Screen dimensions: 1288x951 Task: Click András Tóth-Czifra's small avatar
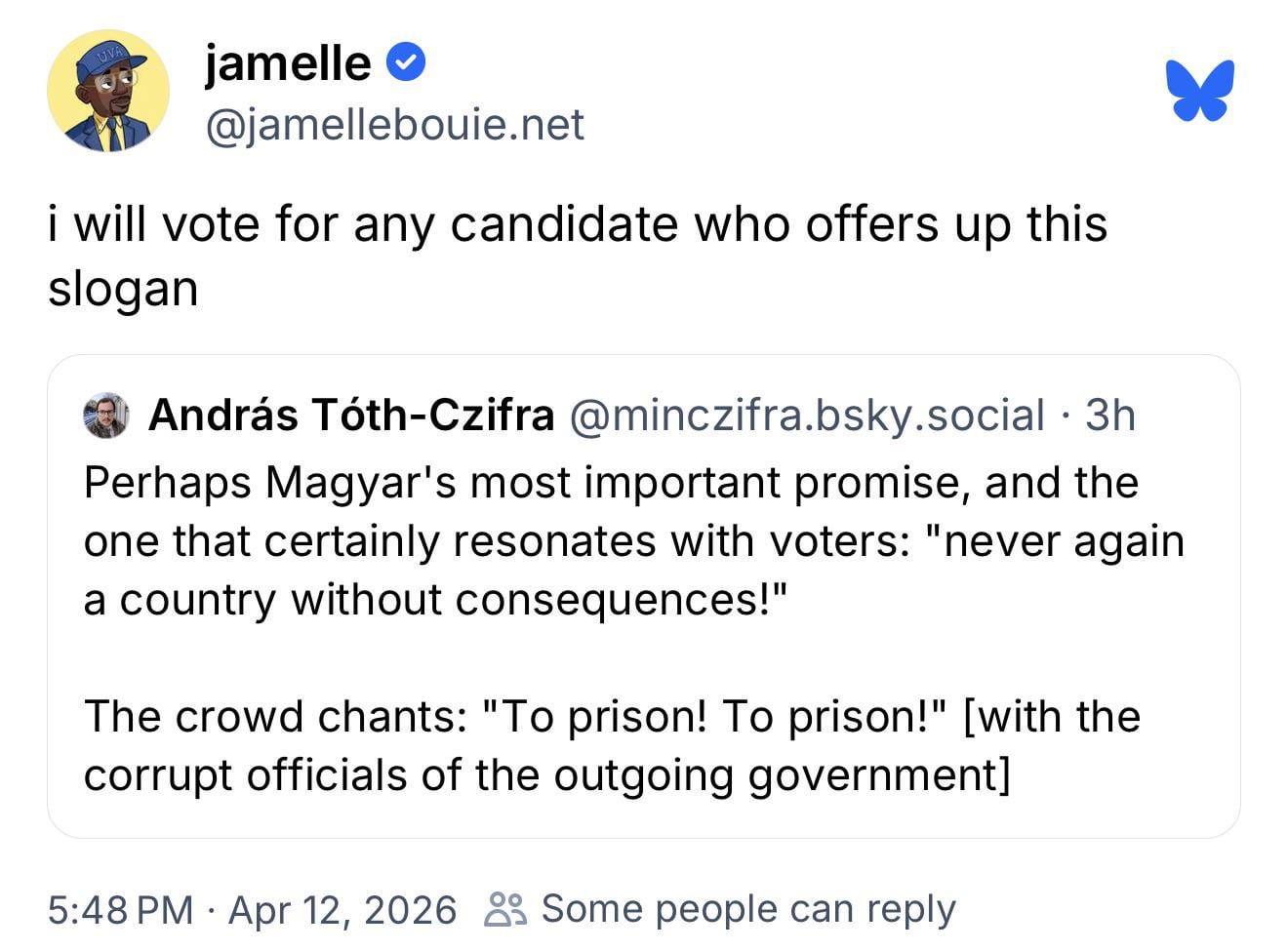(x=105, y=416)
